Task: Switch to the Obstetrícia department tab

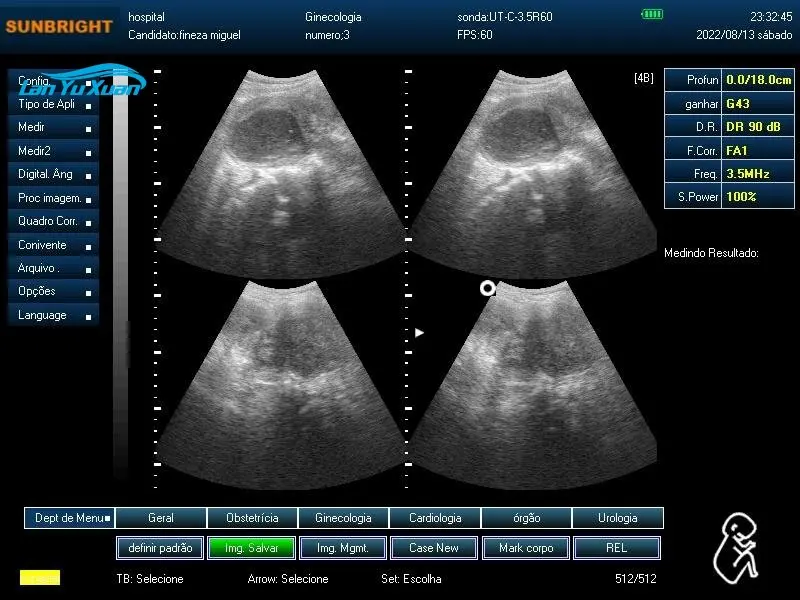Action: (x=252, y=518)
